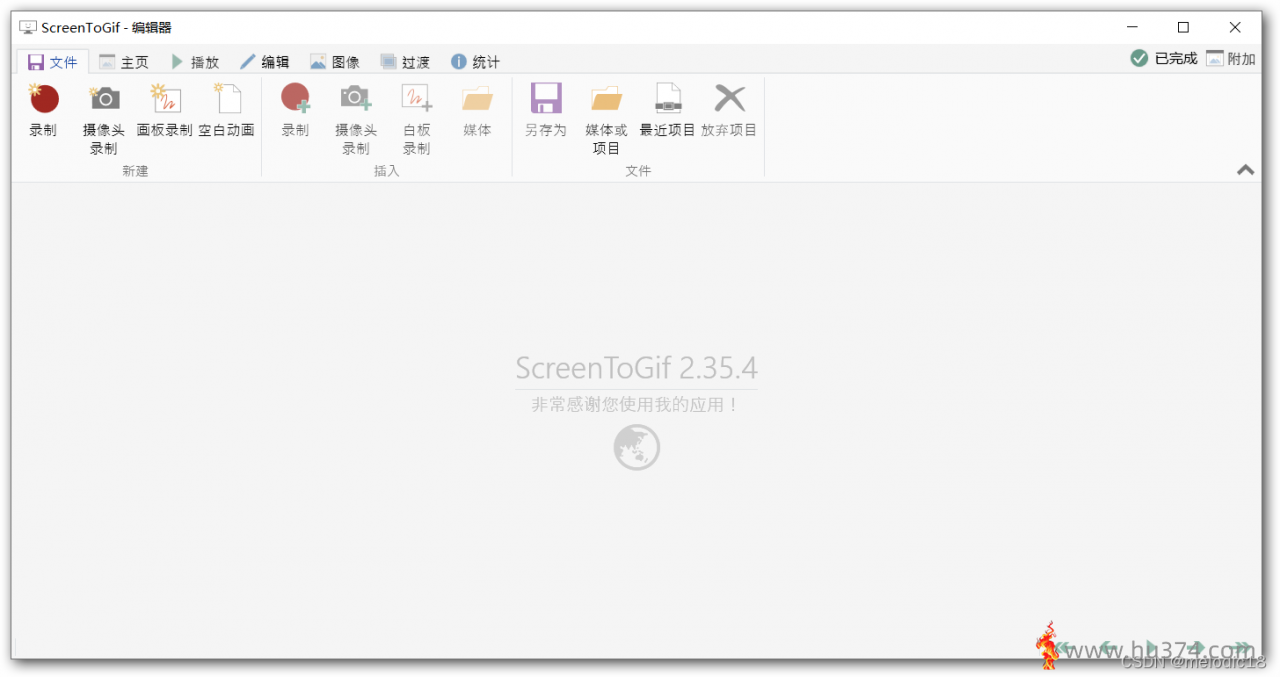
Task: Open the 附加 extras button
Action: (x=1231, y=58)
